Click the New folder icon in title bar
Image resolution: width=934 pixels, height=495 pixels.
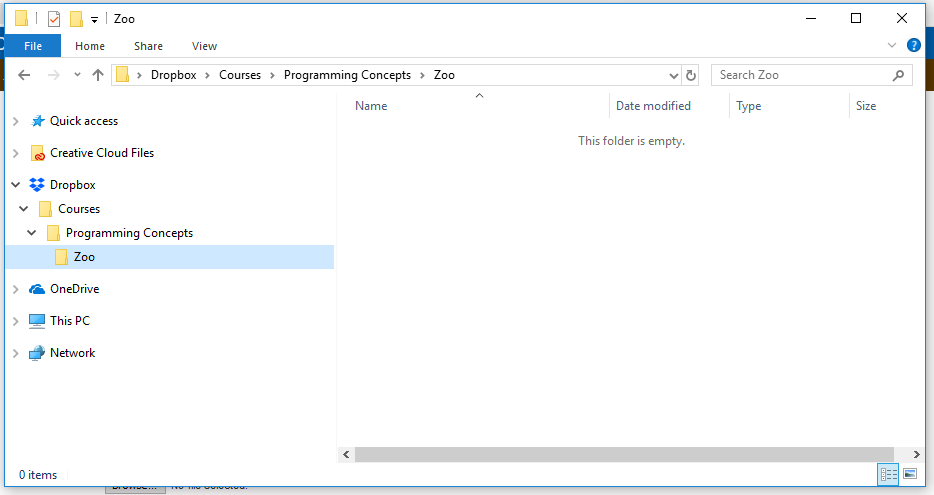(x=76, y=19)
